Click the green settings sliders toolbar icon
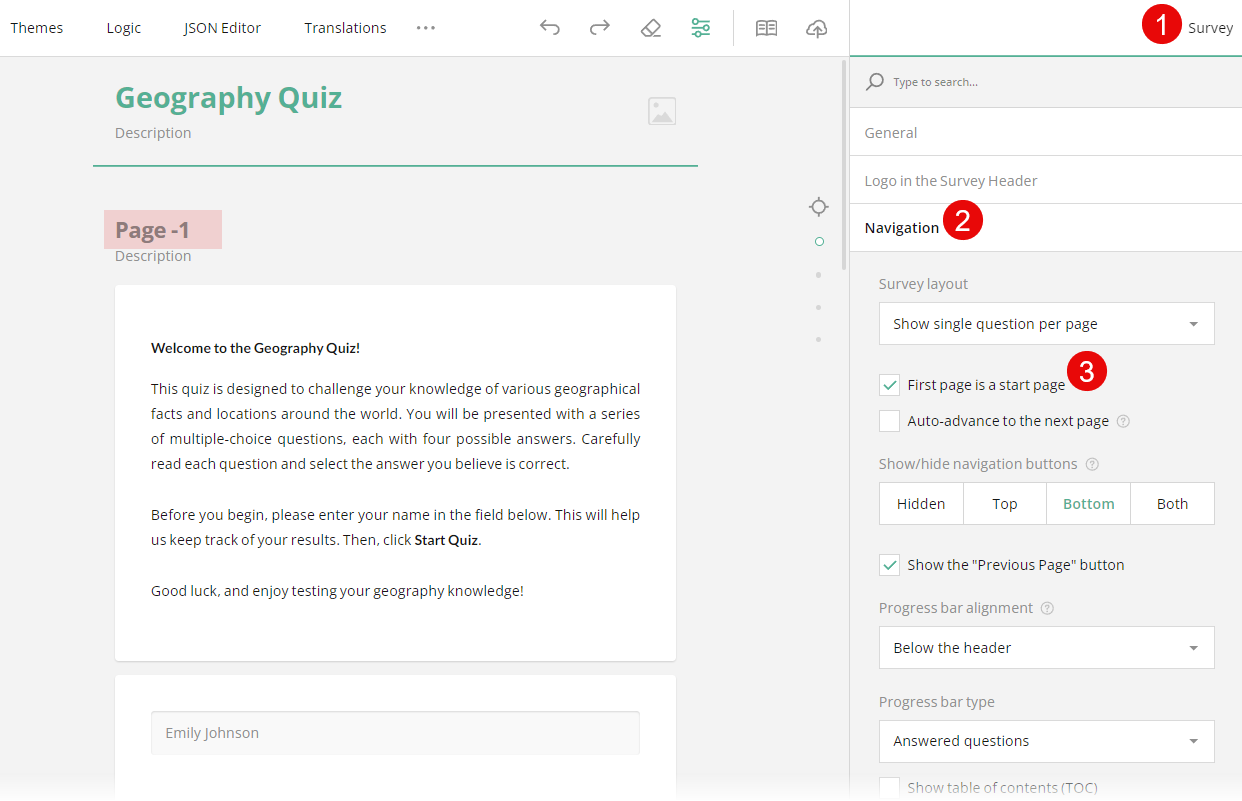Viewport: 1242px width, 801px height. (x=700, y=27)
